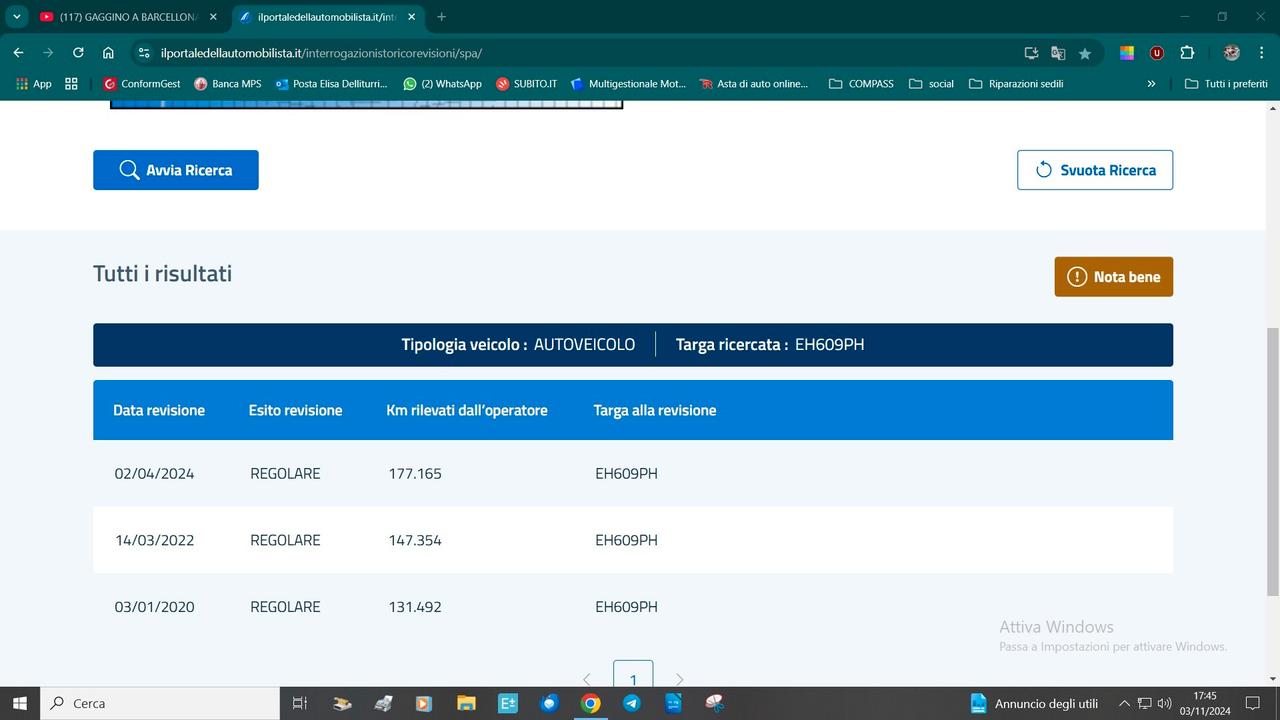Click the address bar URL field
1280x720 pixels.
point(580,53)
